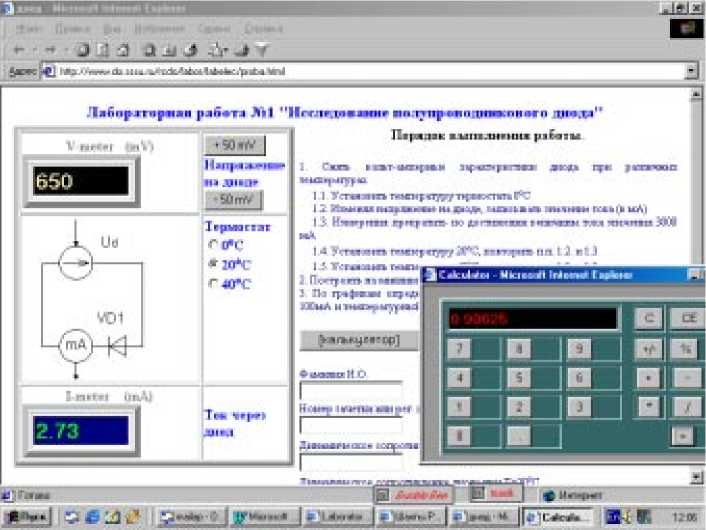Viewport: 706px width, 530px height.
Task: Click the Internet zone icon in status bar
Action: (x=548, y=496)
